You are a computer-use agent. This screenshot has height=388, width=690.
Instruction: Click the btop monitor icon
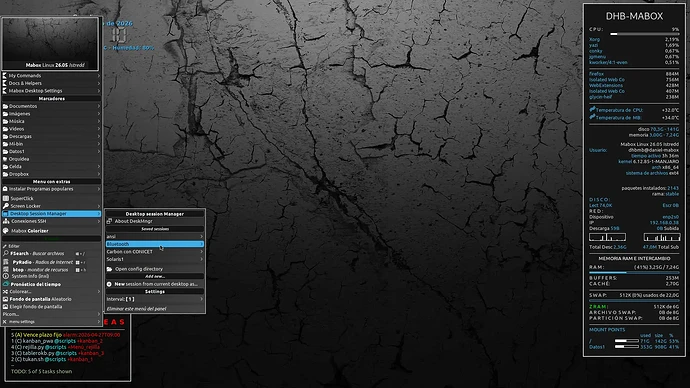coord(6,269)
